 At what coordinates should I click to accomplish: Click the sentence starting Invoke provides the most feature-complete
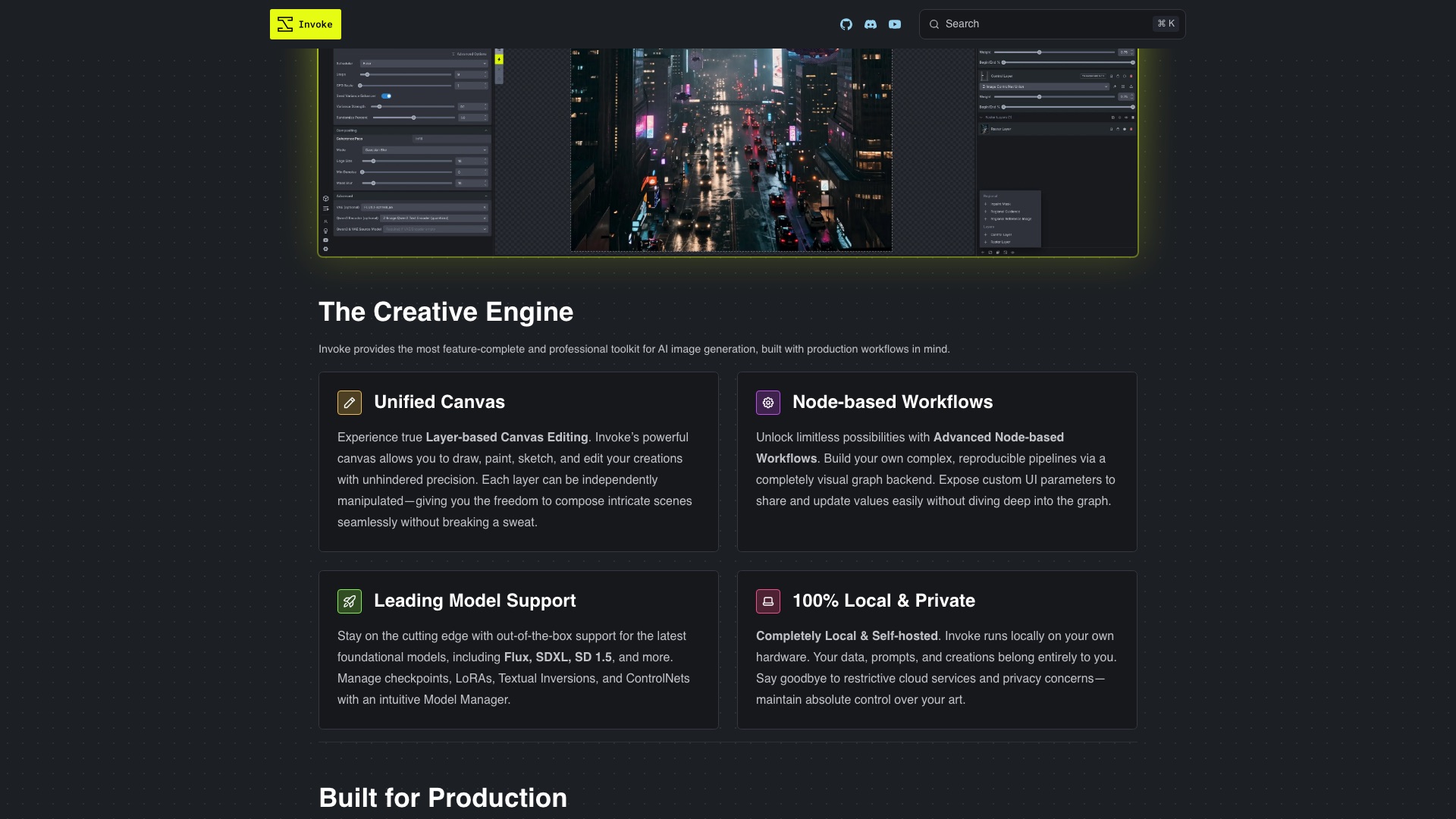pos(634,349)
